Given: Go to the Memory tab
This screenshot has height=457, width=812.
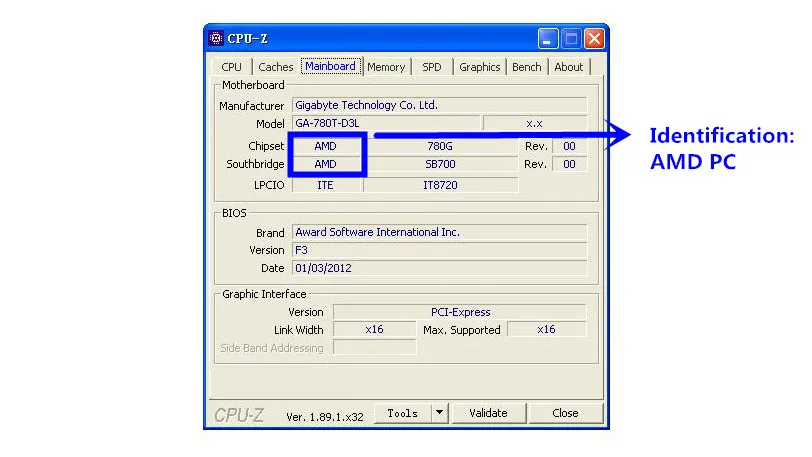Looking at the screenshot, I should click(386, 67).
